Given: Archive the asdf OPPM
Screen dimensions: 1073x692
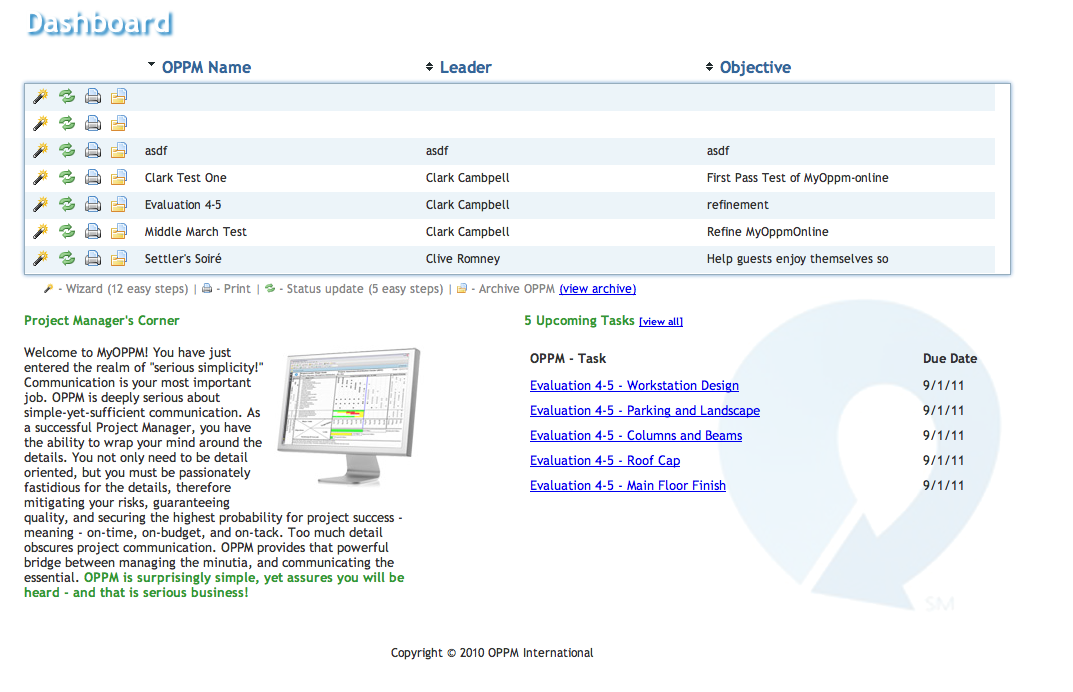Looking at the screenshot, I should coord(119,151).
